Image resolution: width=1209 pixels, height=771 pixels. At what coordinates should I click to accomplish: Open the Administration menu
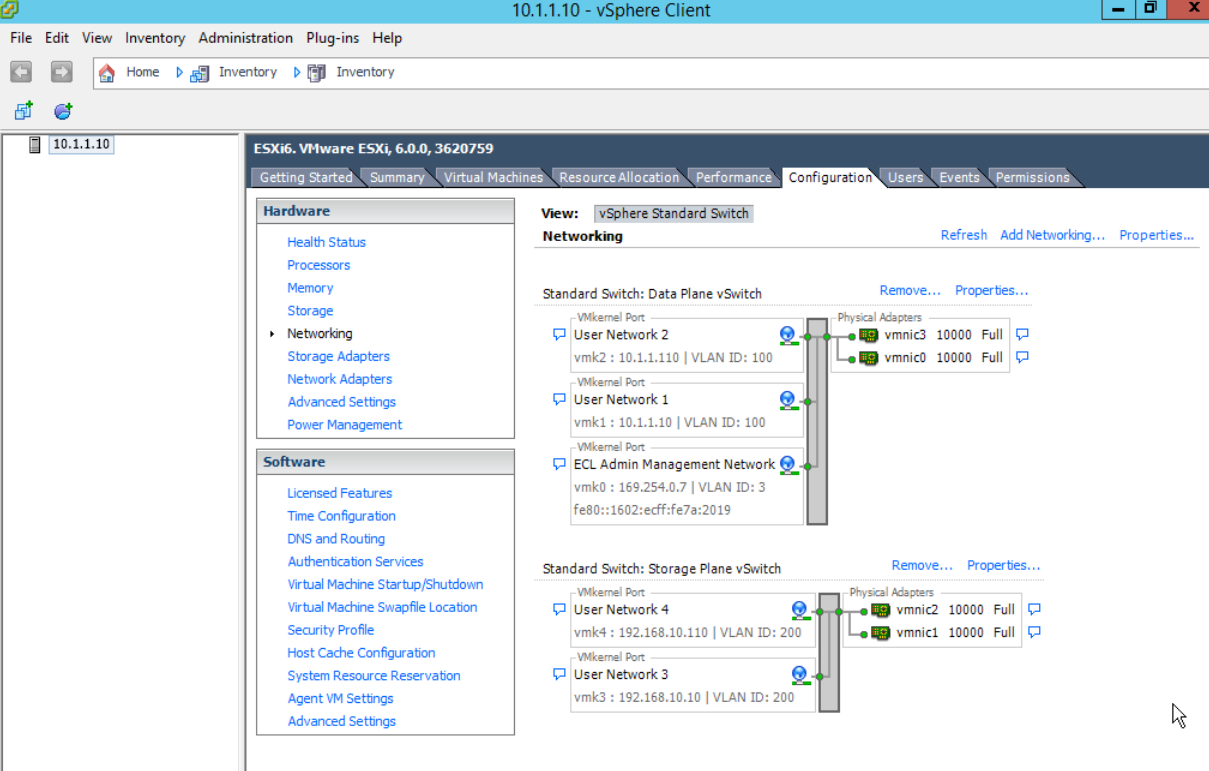[245, 38]
